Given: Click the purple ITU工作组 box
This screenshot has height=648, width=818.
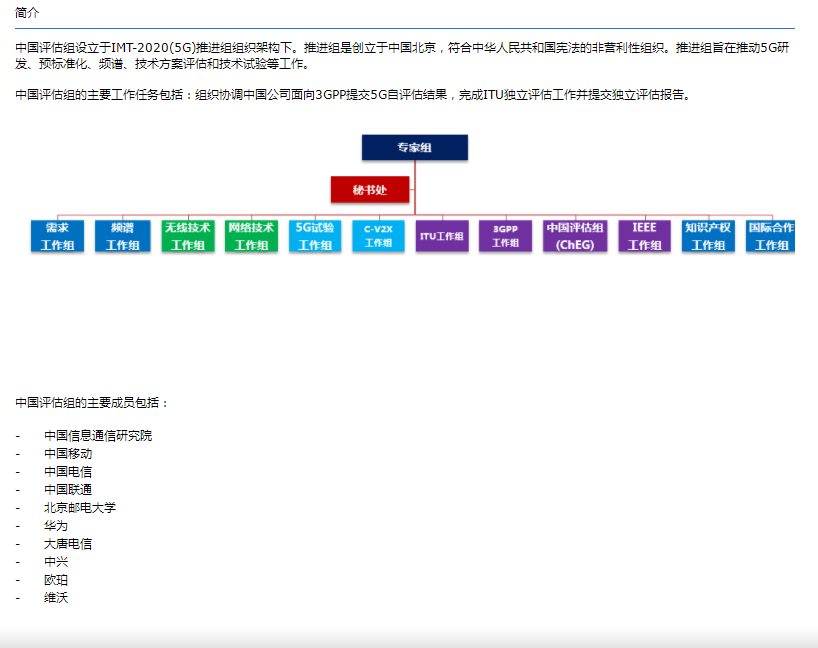Looking at the screenshot, I should 442,236.
